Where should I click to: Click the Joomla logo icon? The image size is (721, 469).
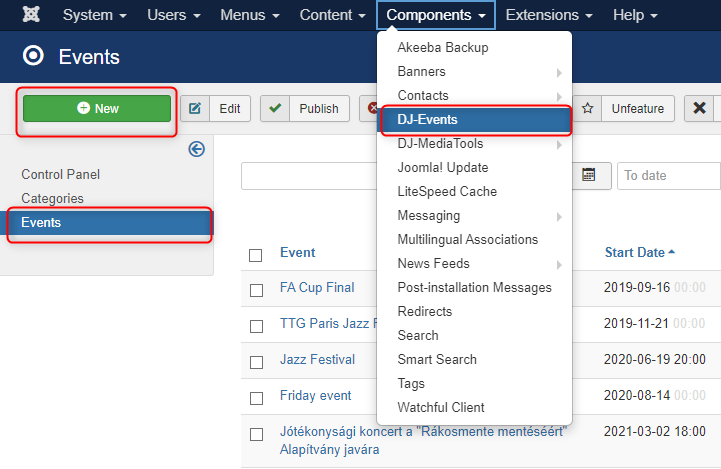click(x=31, y=15)
